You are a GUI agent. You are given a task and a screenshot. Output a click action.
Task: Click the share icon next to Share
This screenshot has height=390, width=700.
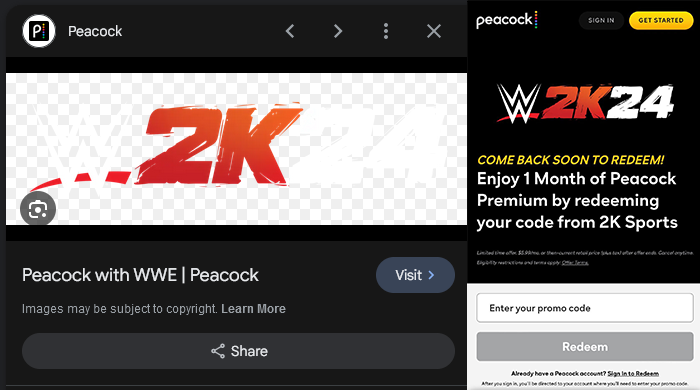coord(218,351)
